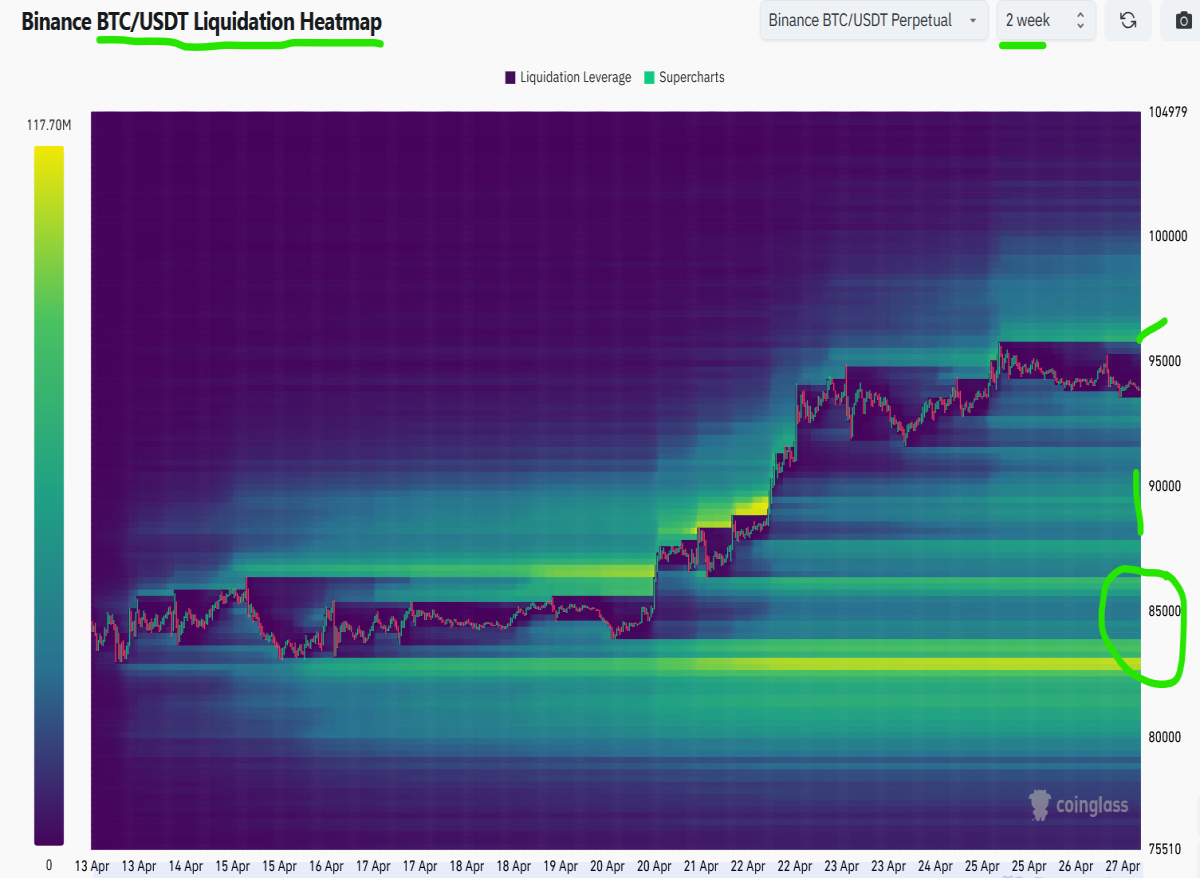Click the purple Liquidation Leverage color swatch
1200x878 pixels.
510,77
